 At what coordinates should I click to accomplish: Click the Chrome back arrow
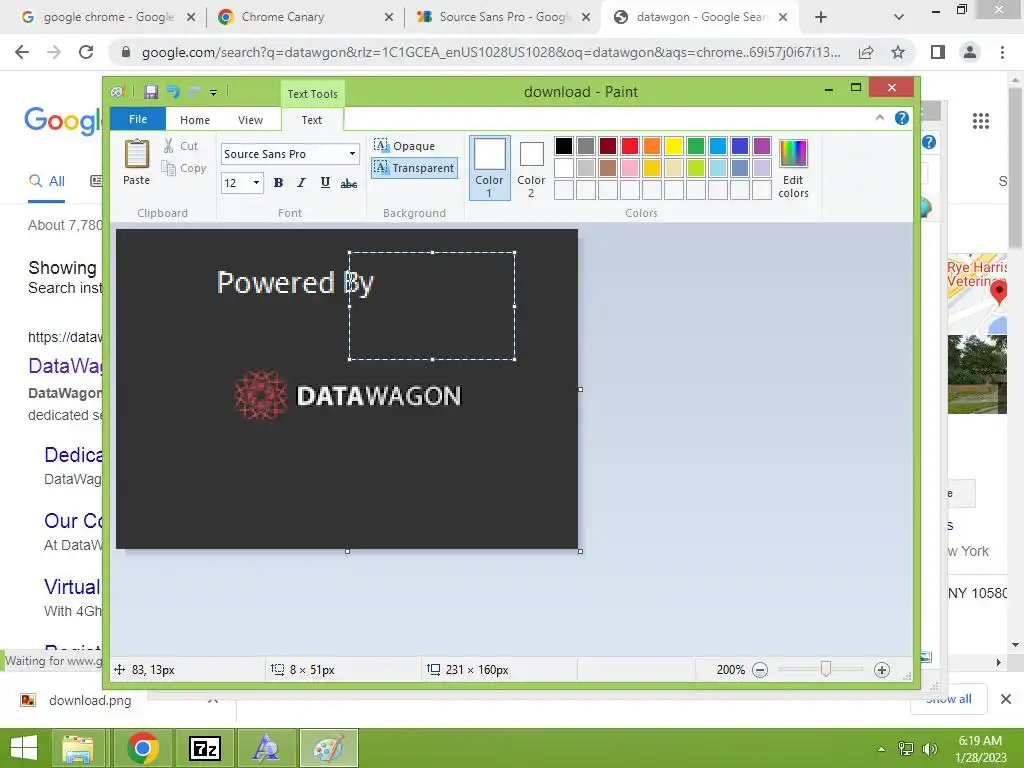click(22, 52)
